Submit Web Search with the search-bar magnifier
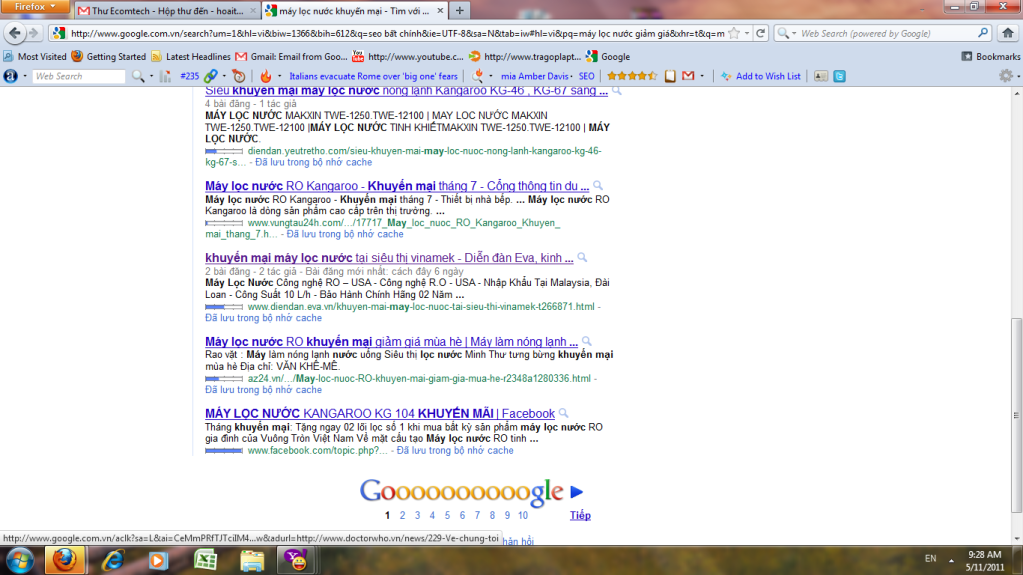 coord(983,33)
